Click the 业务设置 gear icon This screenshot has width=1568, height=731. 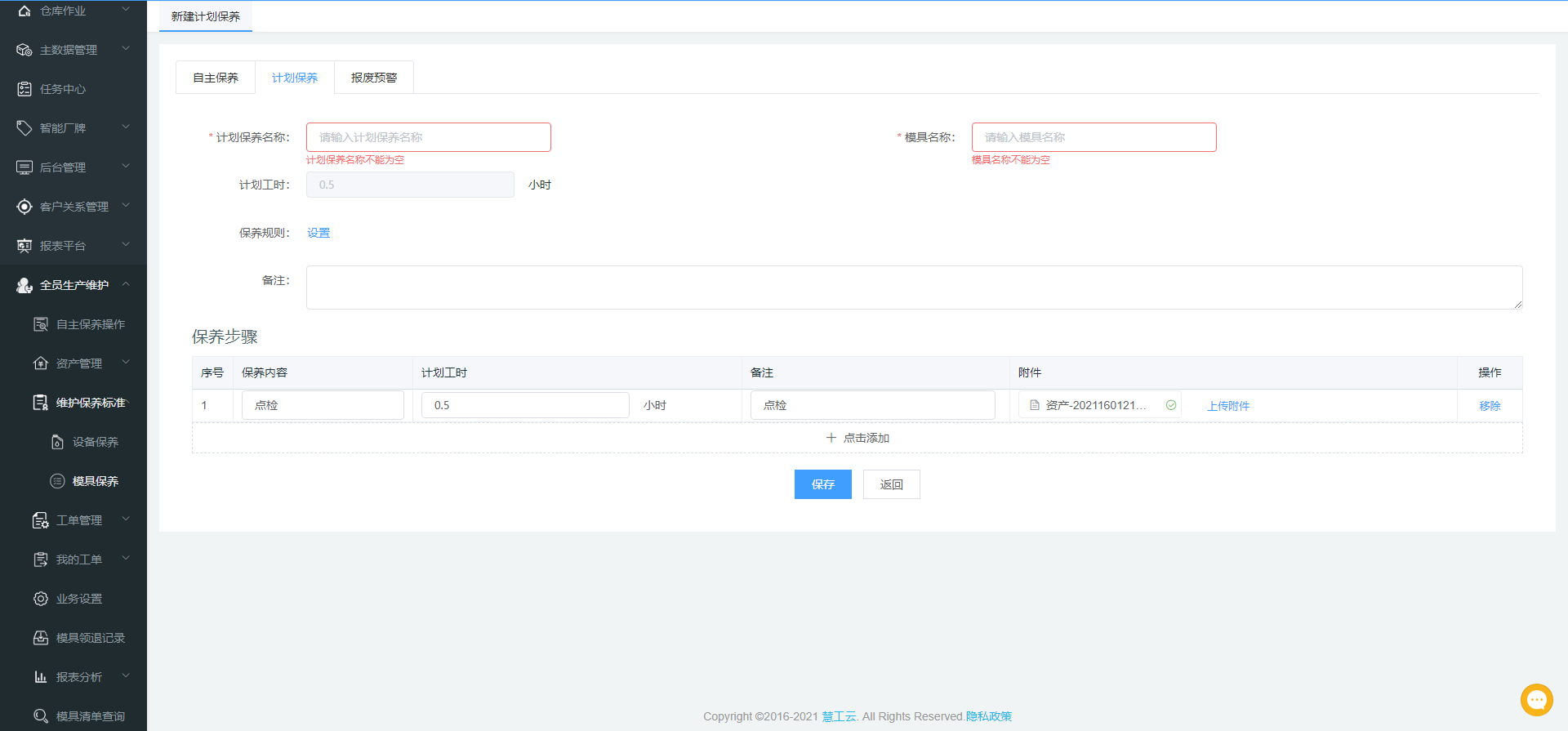(41, 599)
